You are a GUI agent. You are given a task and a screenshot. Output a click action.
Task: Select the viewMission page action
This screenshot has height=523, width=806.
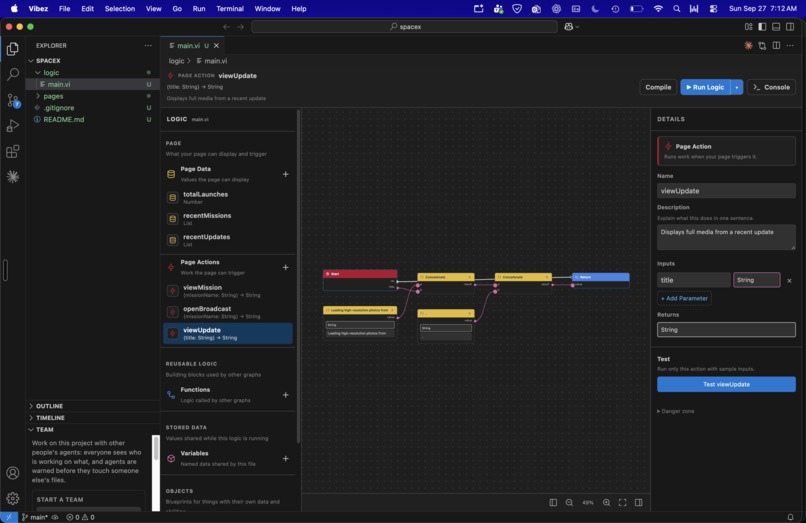pos(228,291)
